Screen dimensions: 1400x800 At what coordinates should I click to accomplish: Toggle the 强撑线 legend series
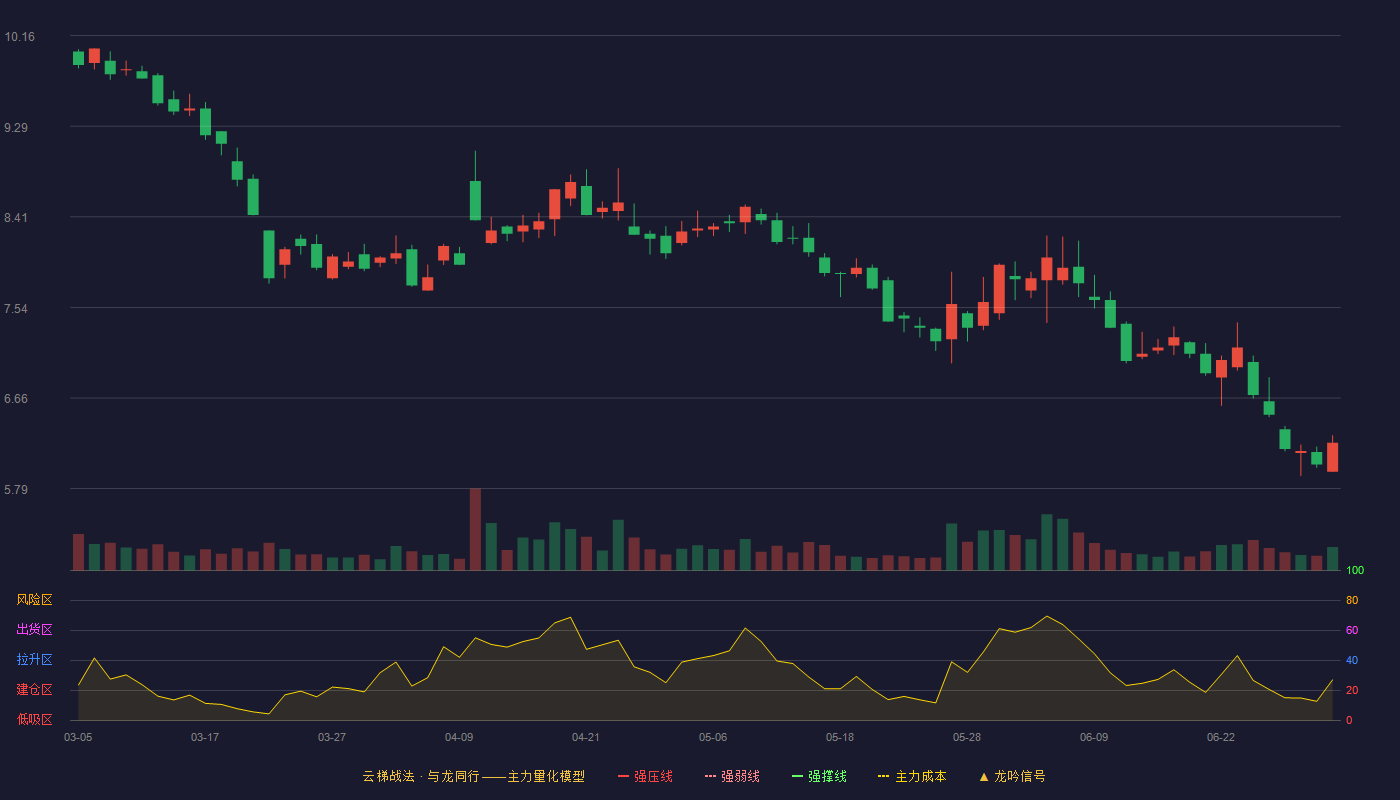pos(819,776)
